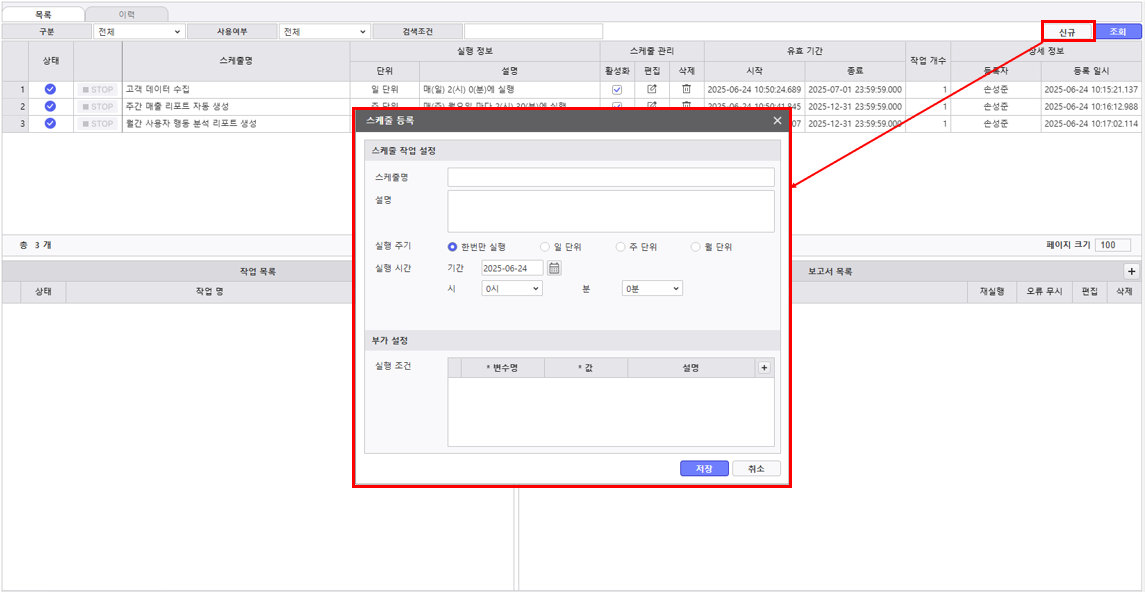The height and width of the screenshot is (592, 1146).
Task: Expand the 구분 filter dropdown
Action: [139, 32]
